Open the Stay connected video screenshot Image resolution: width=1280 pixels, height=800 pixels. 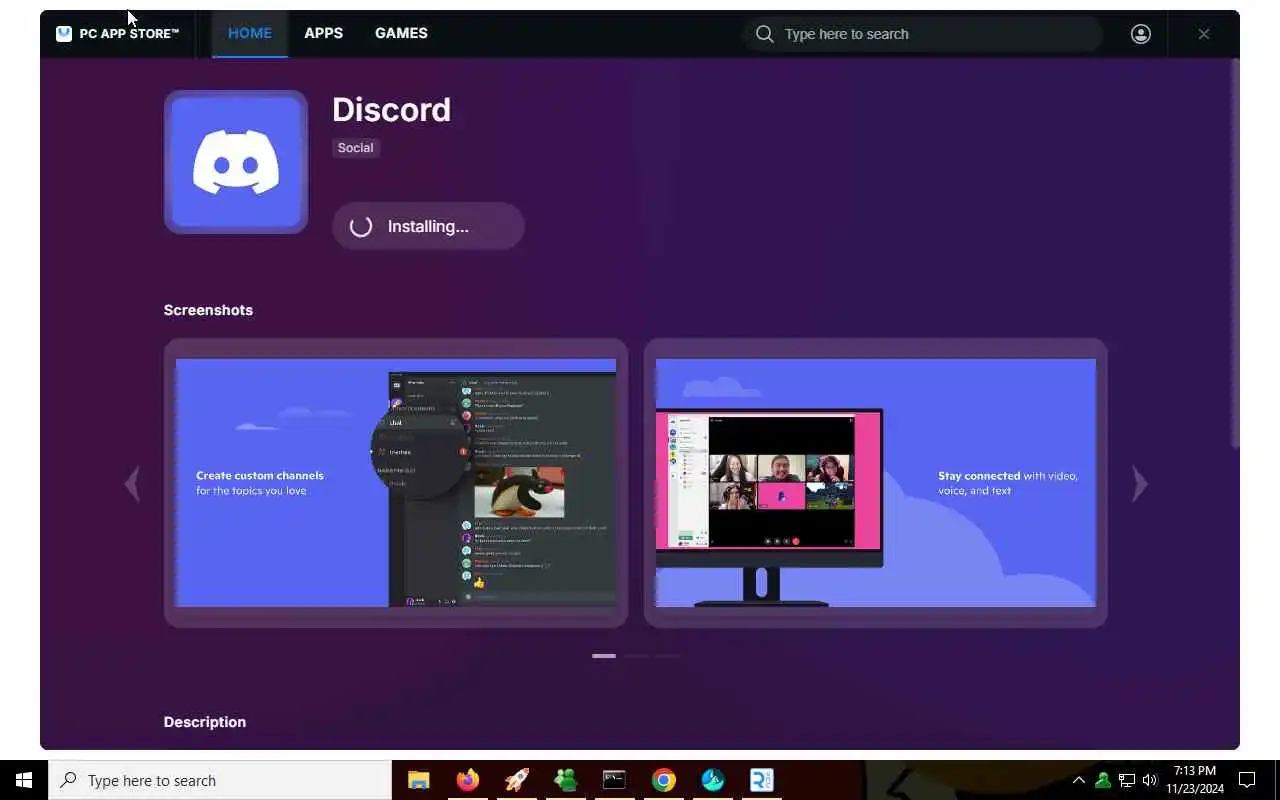click(876, 483)
